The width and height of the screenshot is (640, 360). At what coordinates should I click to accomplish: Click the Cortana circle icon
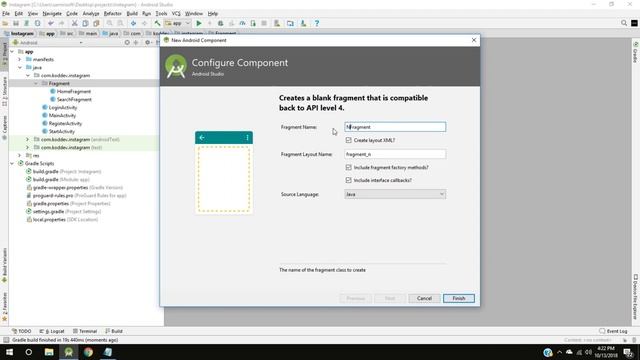click(x=29, y=352)
